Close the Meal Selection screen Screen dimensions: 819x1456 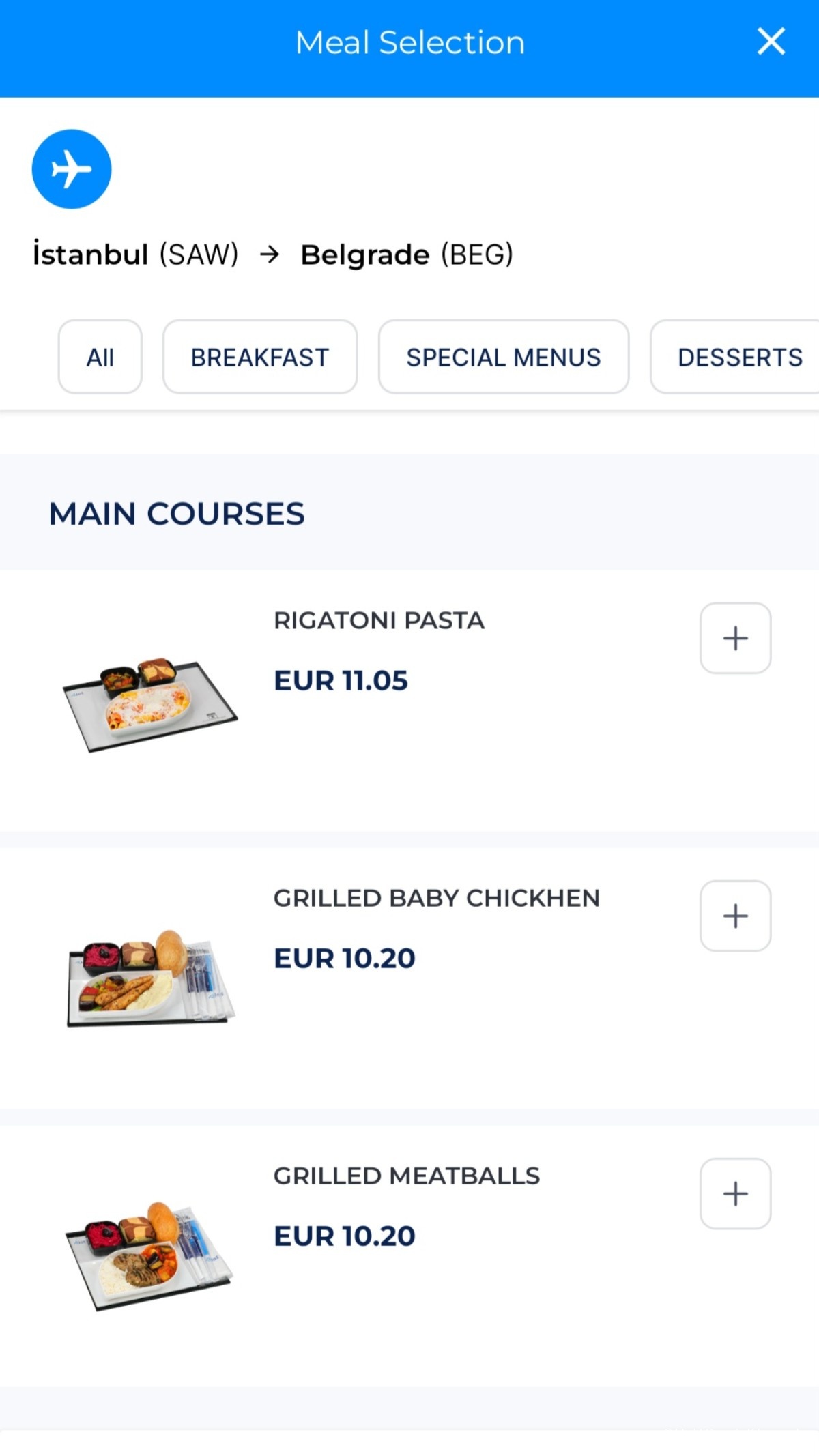[x=771, y=42]
